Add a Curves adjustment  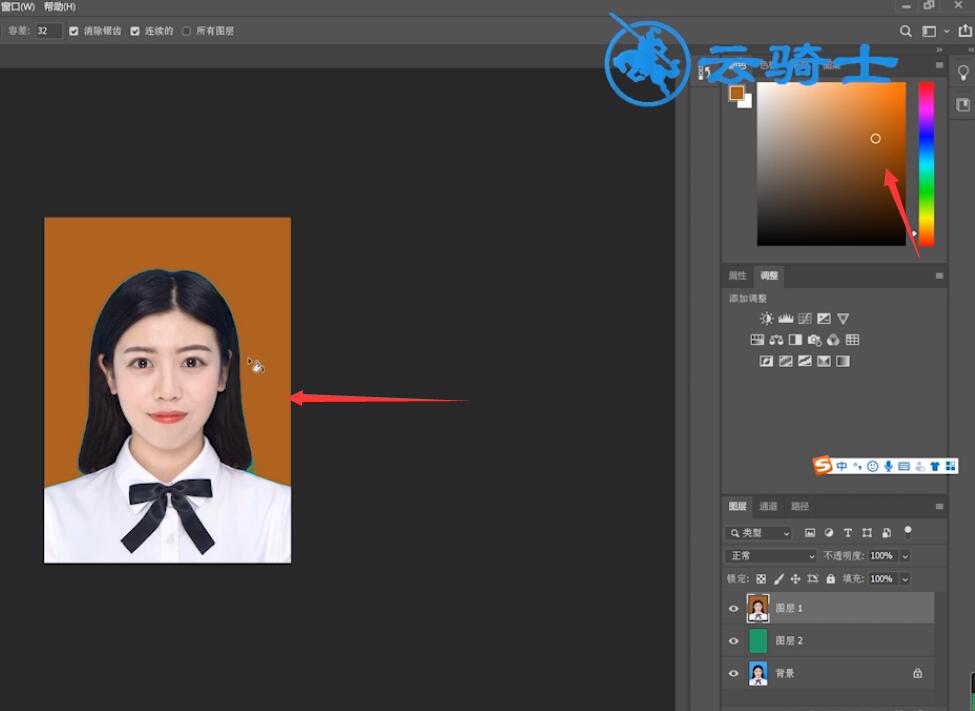(805, 318)
